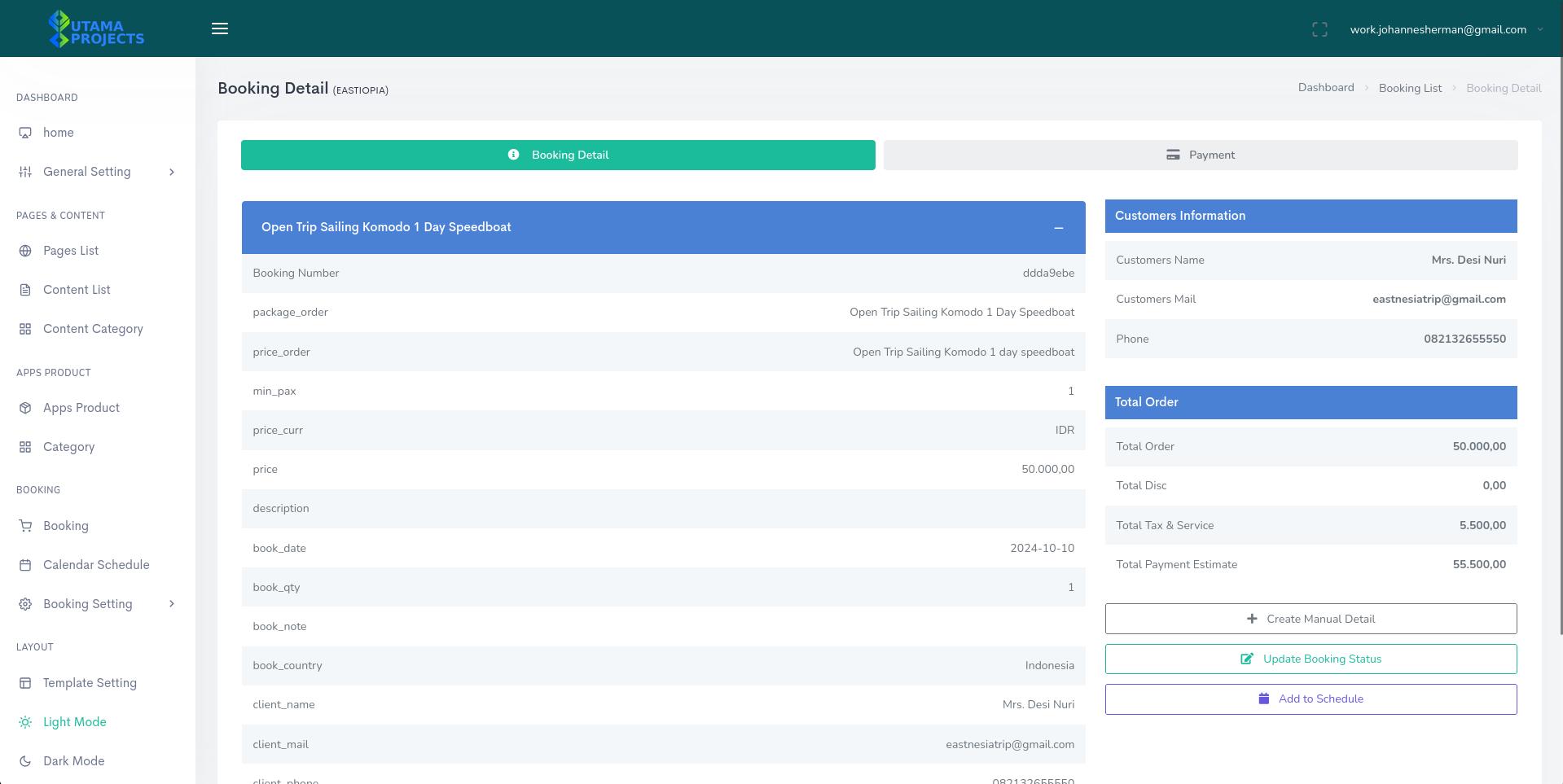Toggle fullscreen mode icon

(1319, 29)
